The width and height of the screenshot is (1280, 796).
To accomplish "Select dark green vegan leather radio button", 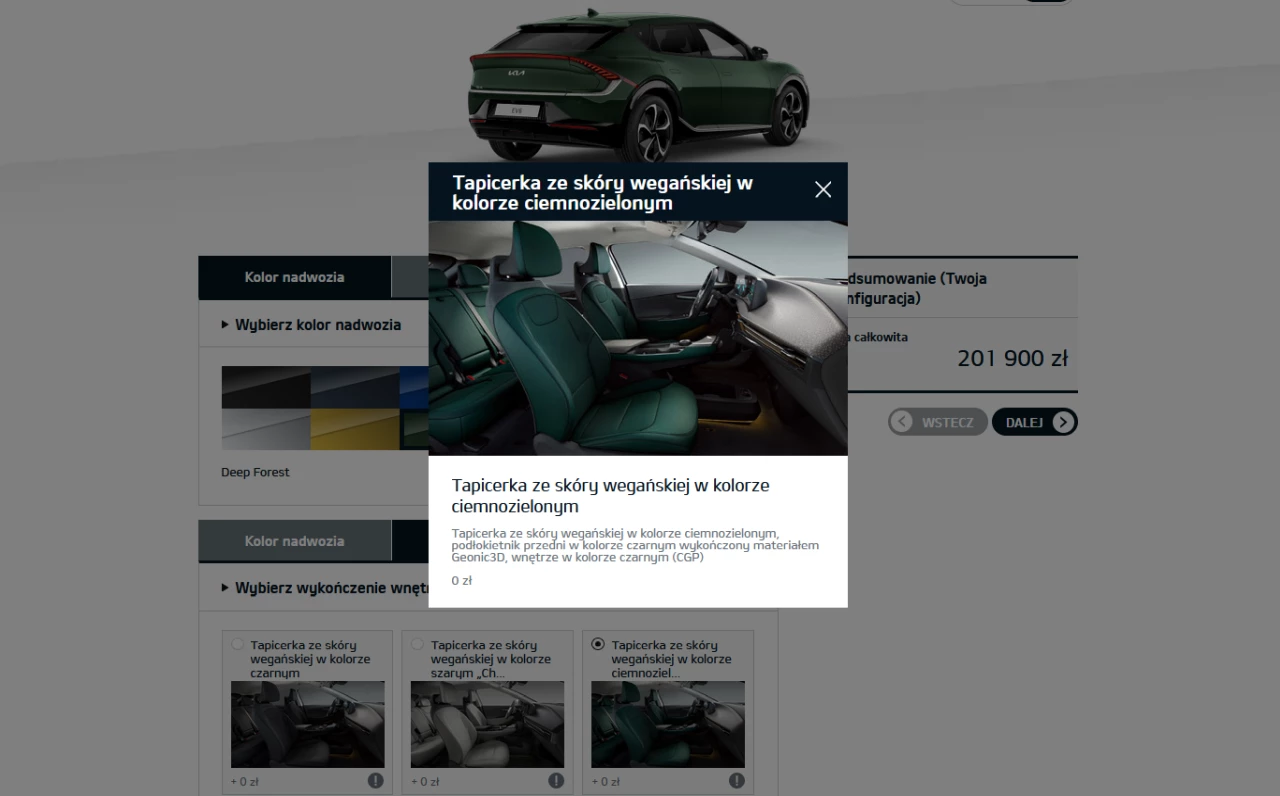I will coord(598,645).
